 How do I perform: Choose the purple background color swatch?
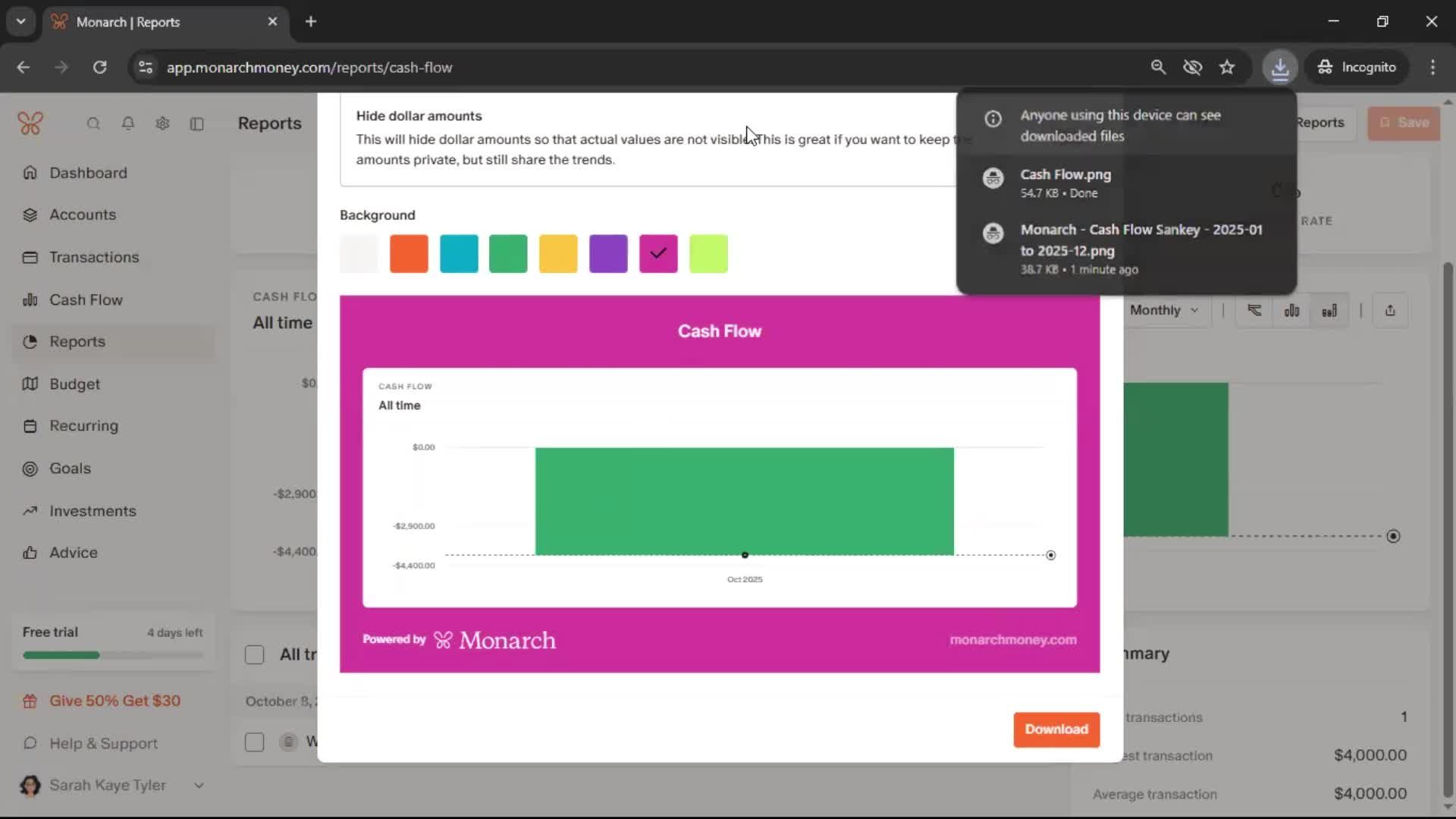(x=608, y=253)
